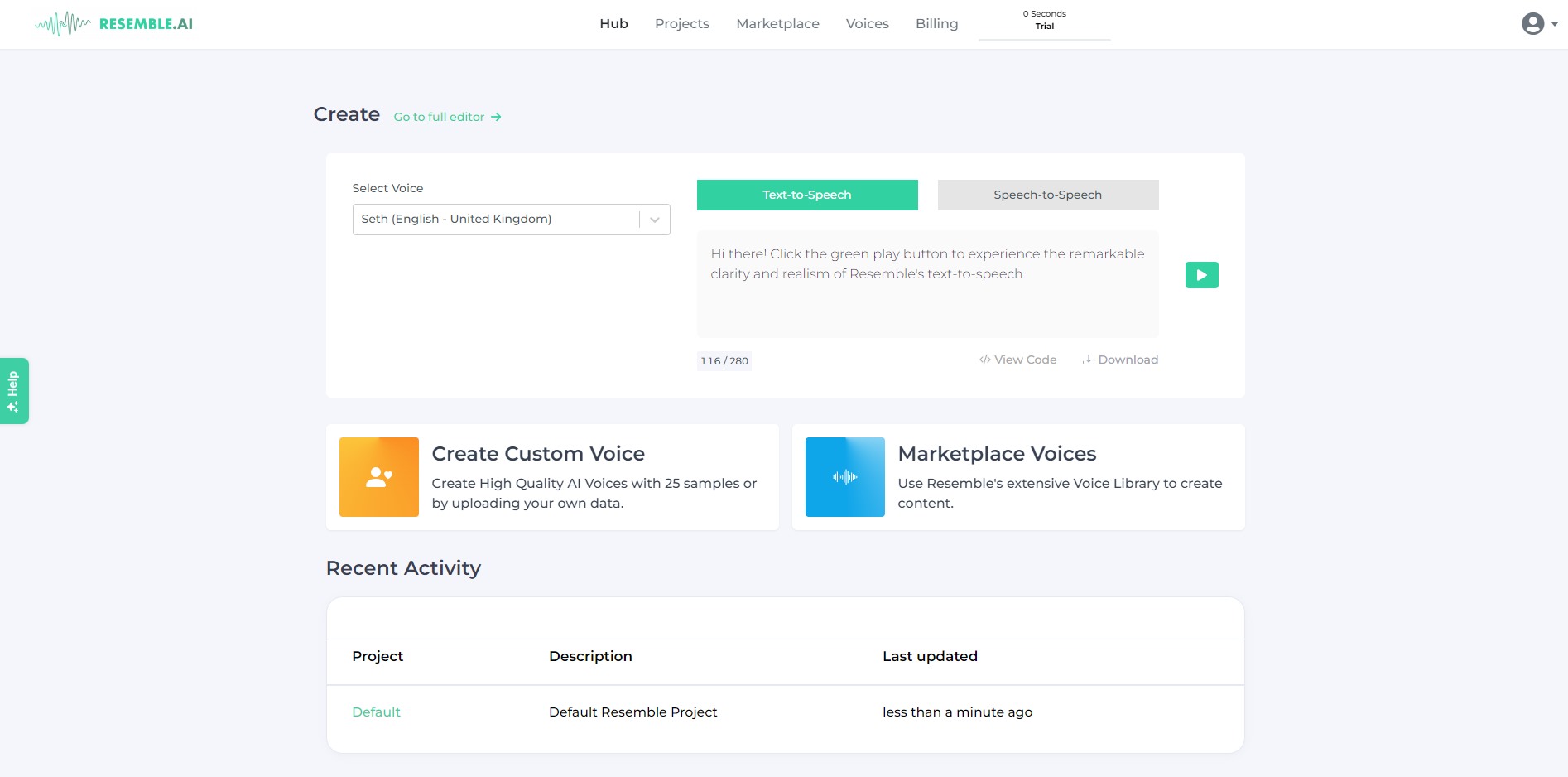Click the Help side tab
Screen dimensions: 1568x777
click(14, 391)
